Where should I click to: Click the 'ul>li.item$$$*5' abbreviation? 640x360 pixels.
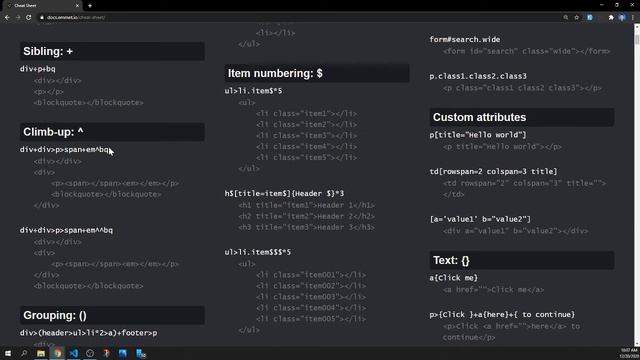point(258,252)
